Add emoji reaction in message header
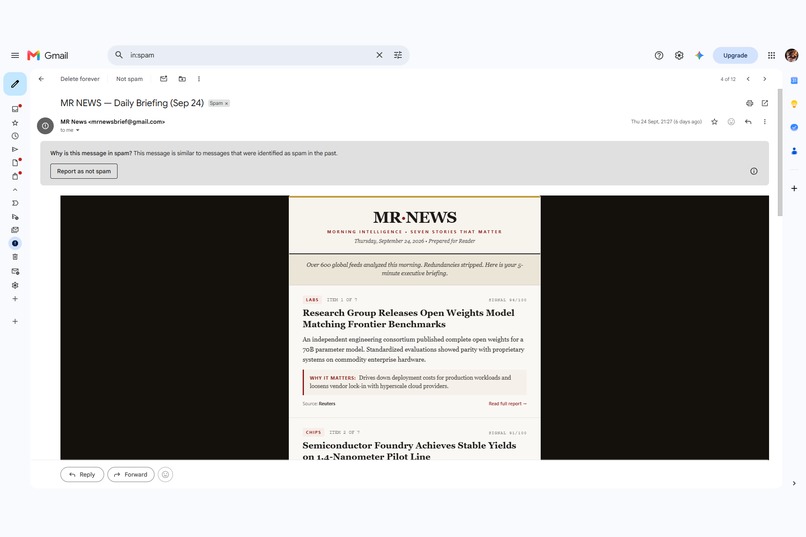The width and height of the screenshot is (806, 537). point(731,122)
